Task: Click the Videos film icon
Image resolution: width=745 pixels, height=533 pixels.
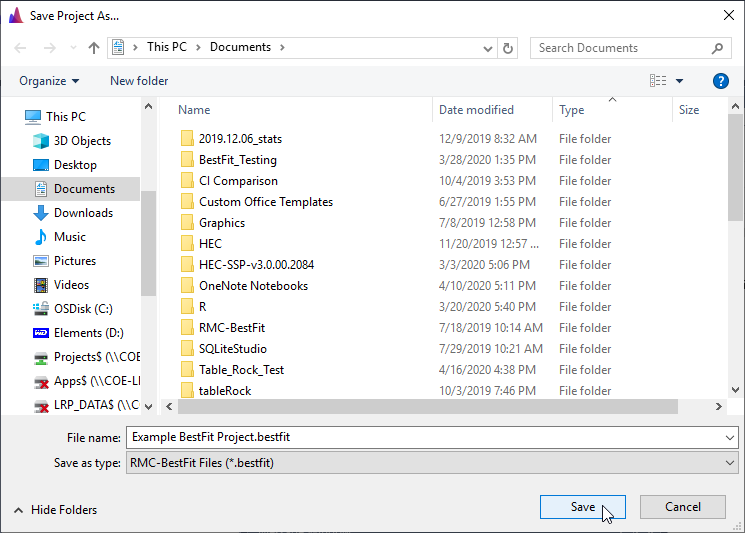Action: [41, 285]
